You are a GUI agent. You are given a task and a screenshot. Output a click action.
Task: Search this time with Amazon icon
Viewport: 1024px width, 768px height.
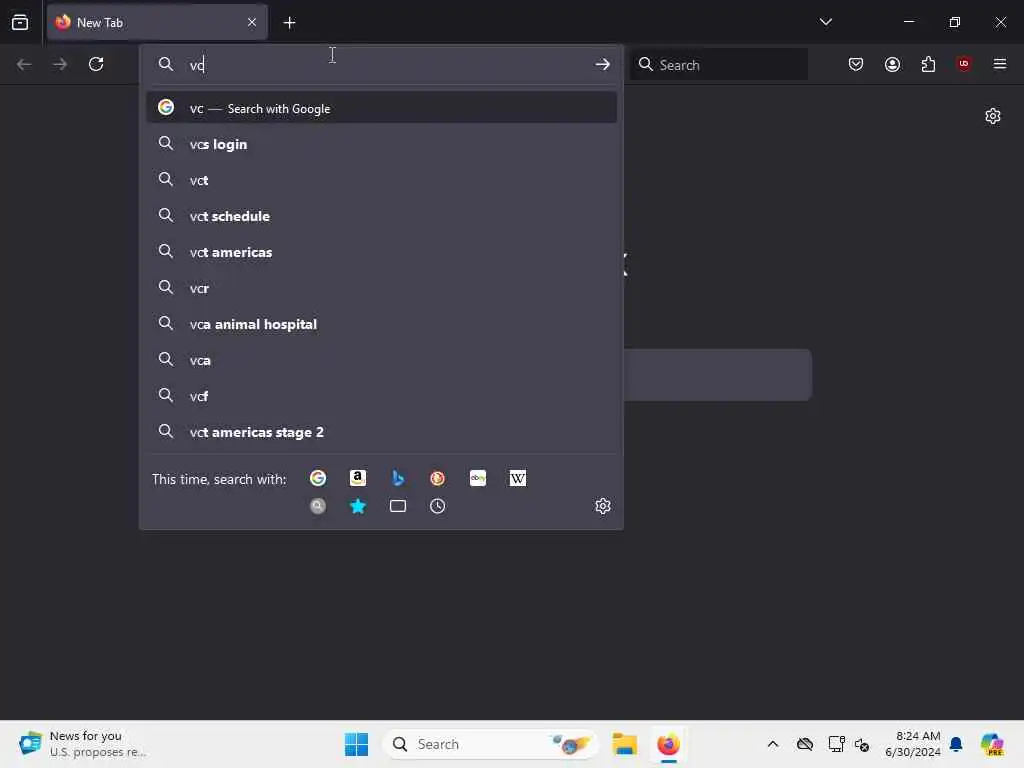358,478
